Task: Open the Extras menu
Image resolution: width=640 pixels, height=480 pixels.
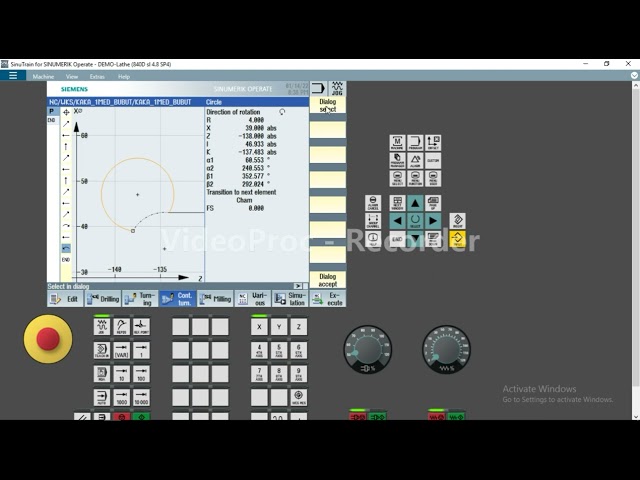Action: 97,76
